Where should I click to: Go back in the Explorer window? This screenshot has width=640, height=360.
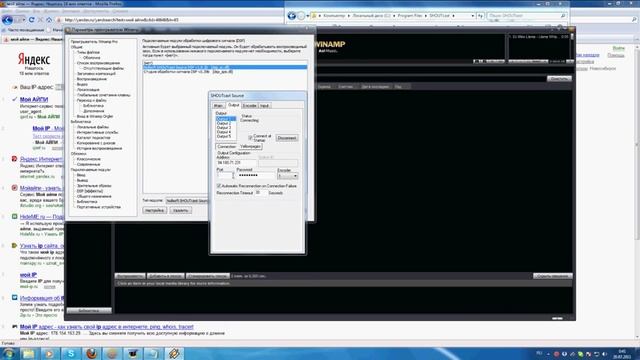[x=291, y=16]
